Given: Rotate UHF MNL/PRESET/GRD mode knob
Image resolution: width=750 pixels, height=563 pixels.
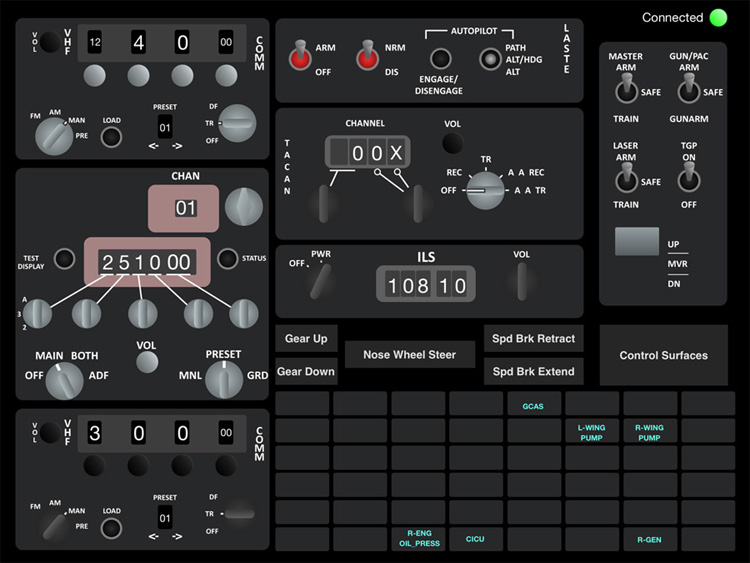Looking at the screenshot, I should [x=224, y=379].
